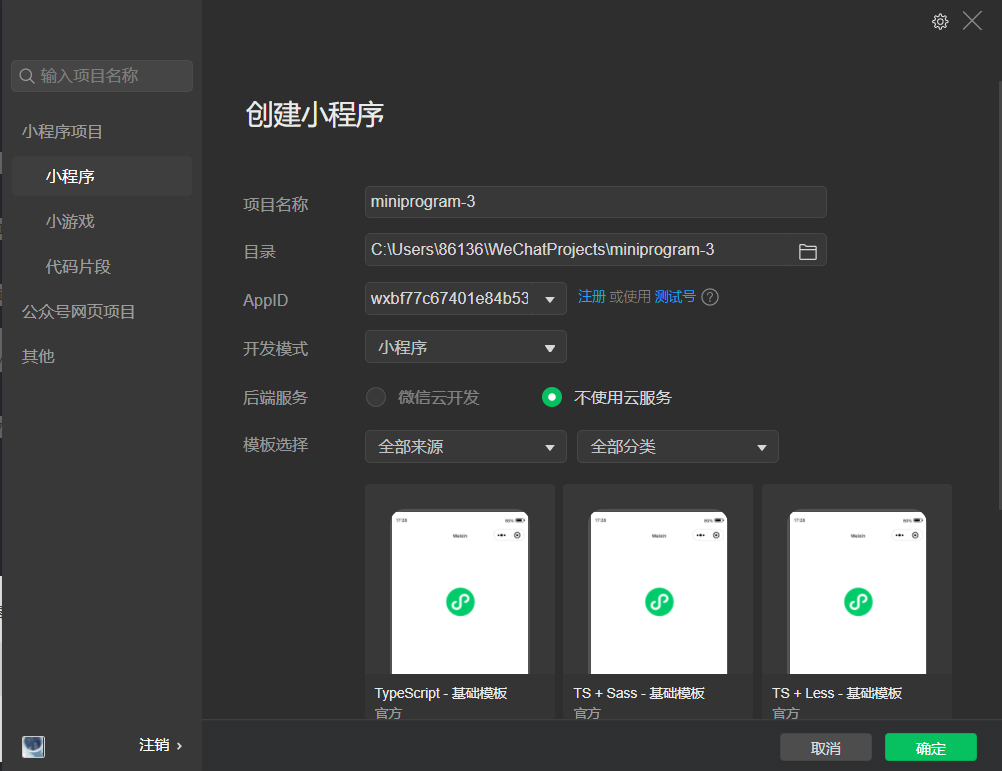Open the 注册 registration link
This screenshot has width=1002, height=771.
(591, 297)
